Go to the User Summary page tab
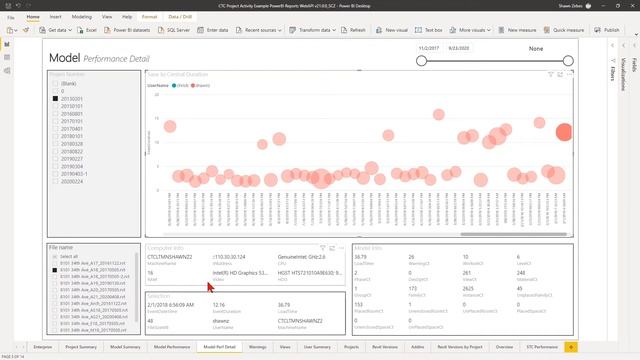This screenshot has height=360, width=640. [317, 347]
